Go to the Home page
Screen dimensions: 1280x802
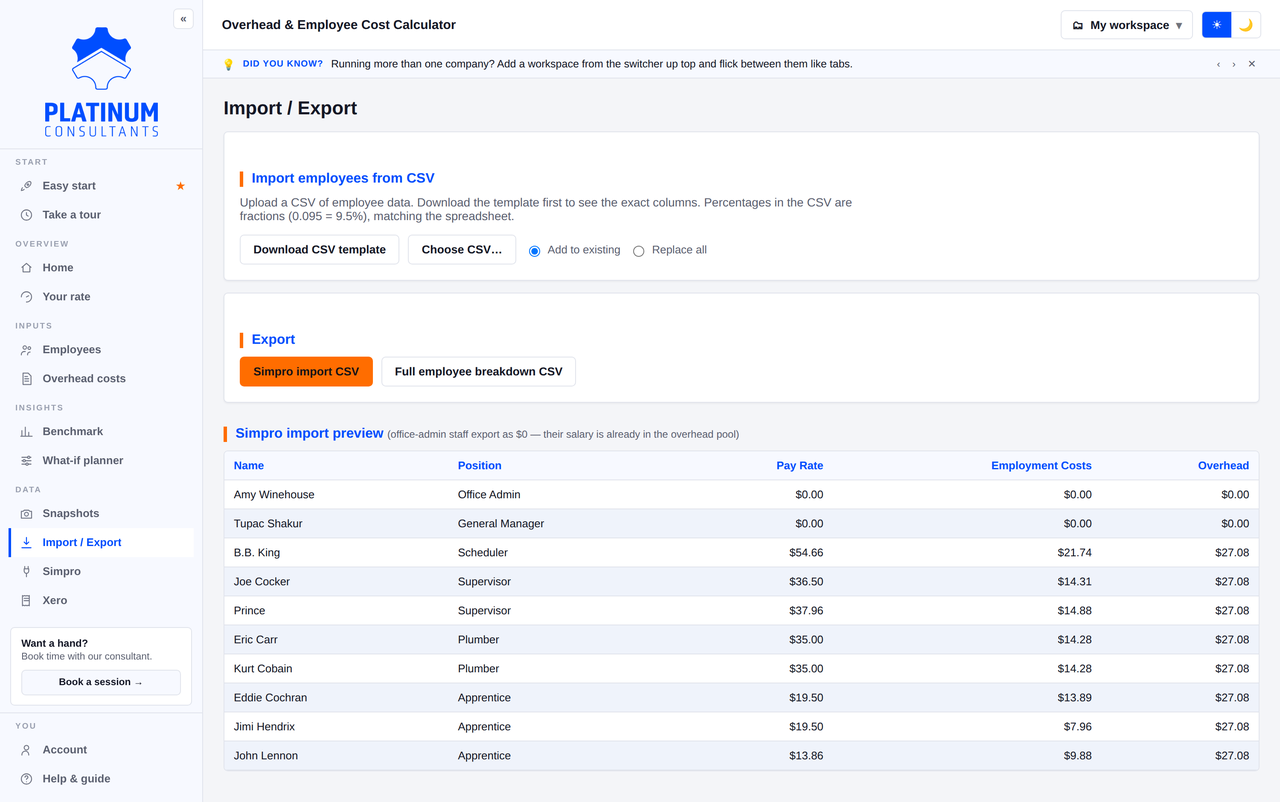(101, 268)
